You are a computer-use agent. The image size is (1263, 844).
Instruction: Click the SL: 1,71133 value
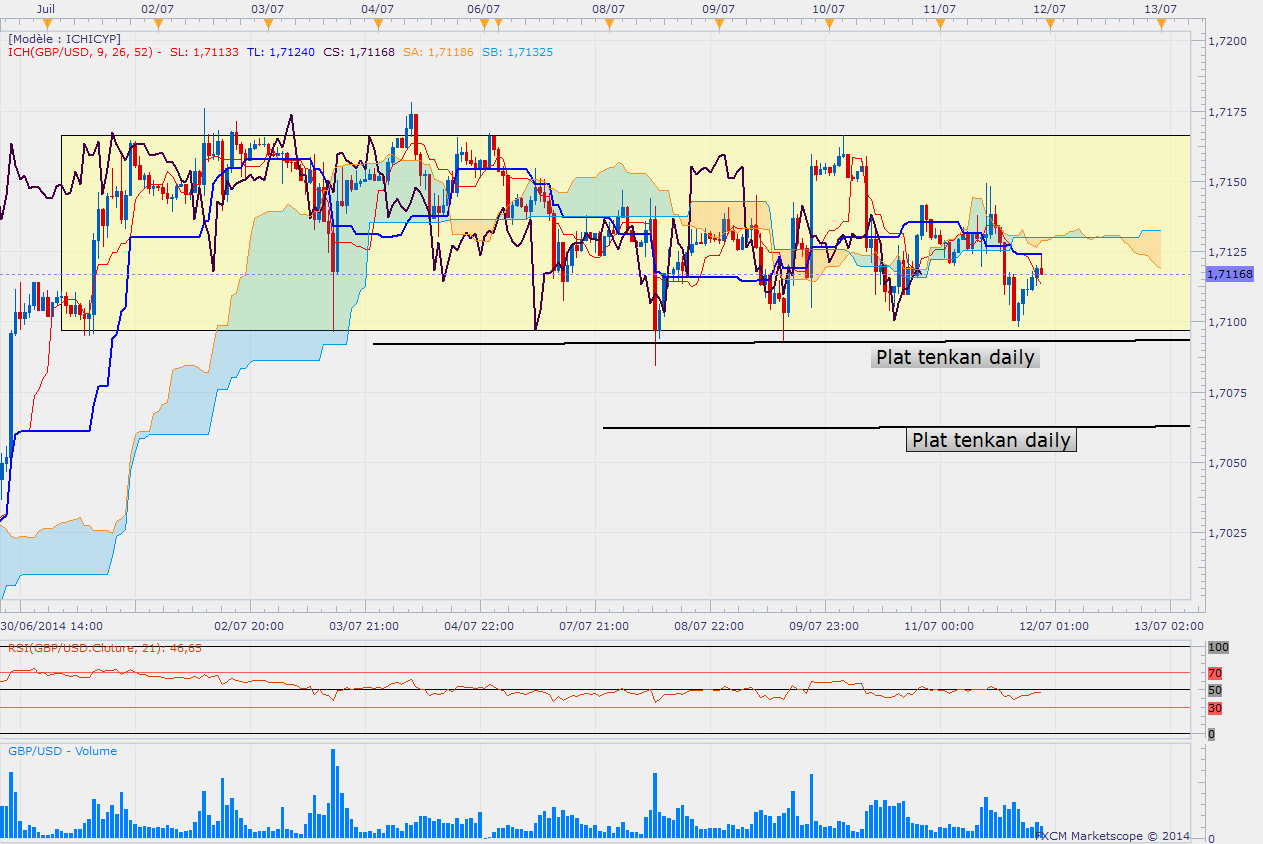[x=204, y=52]
